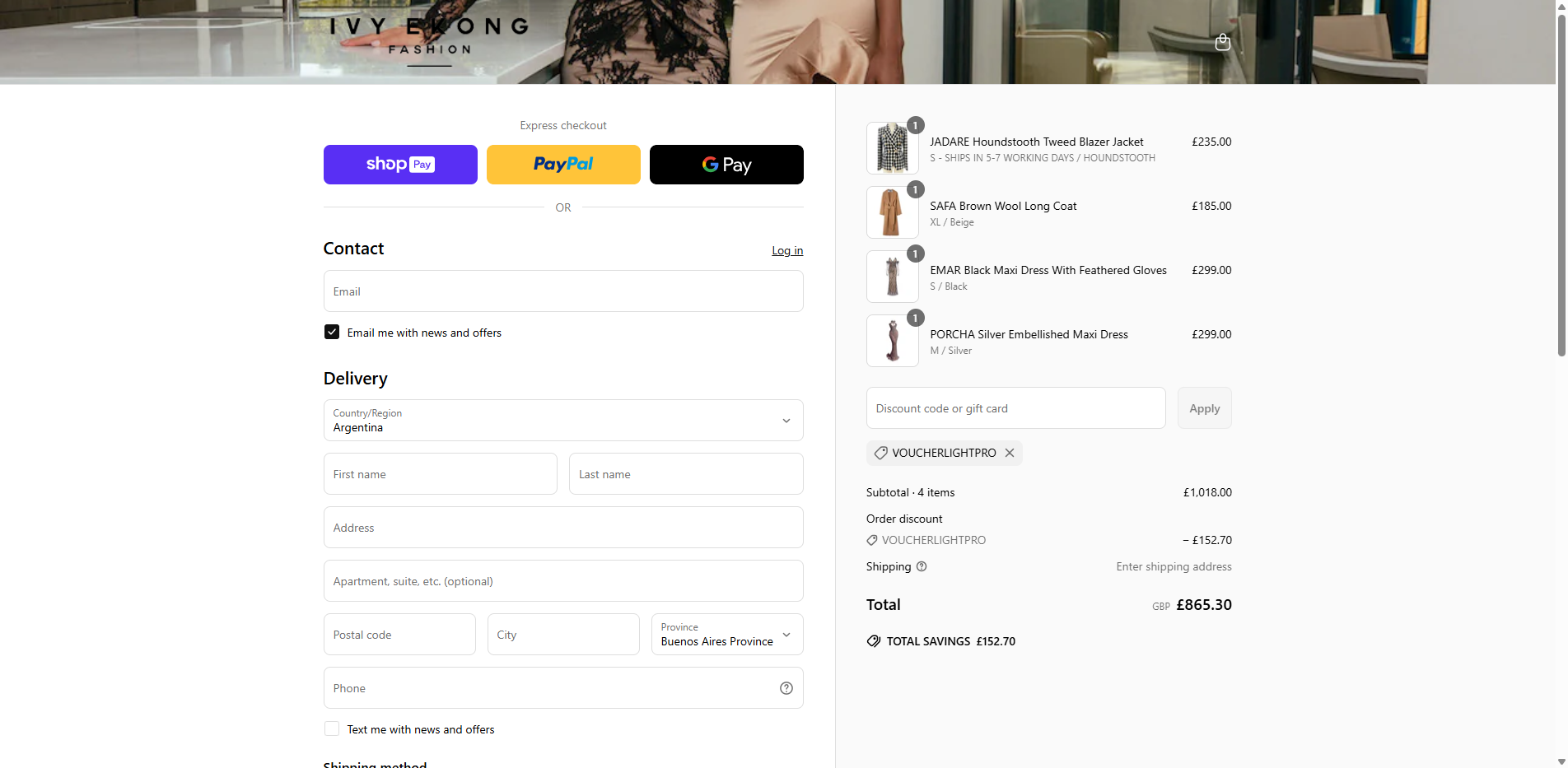Image resolution: width=1568 pixels, height=768 pixels.
Task: Click the M / Silver variant text
Action: point(951,351)
